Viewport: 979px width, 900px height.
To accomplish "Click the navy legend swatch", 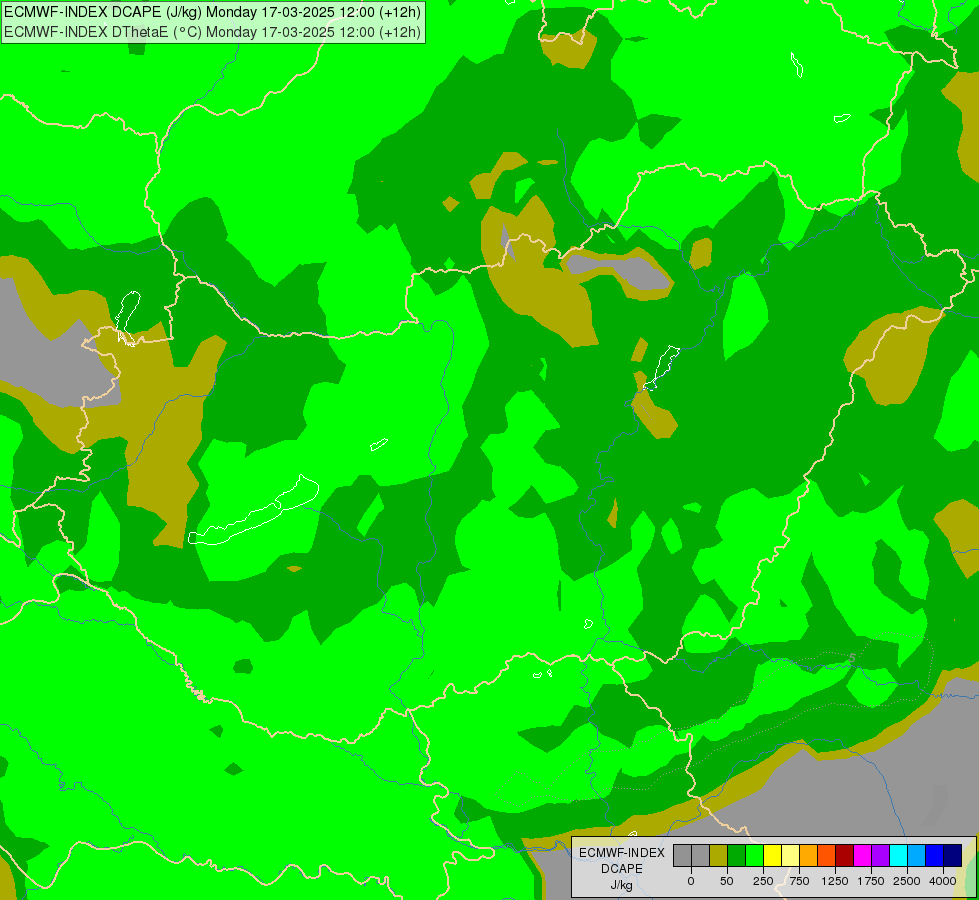I will tap(952, 855).
